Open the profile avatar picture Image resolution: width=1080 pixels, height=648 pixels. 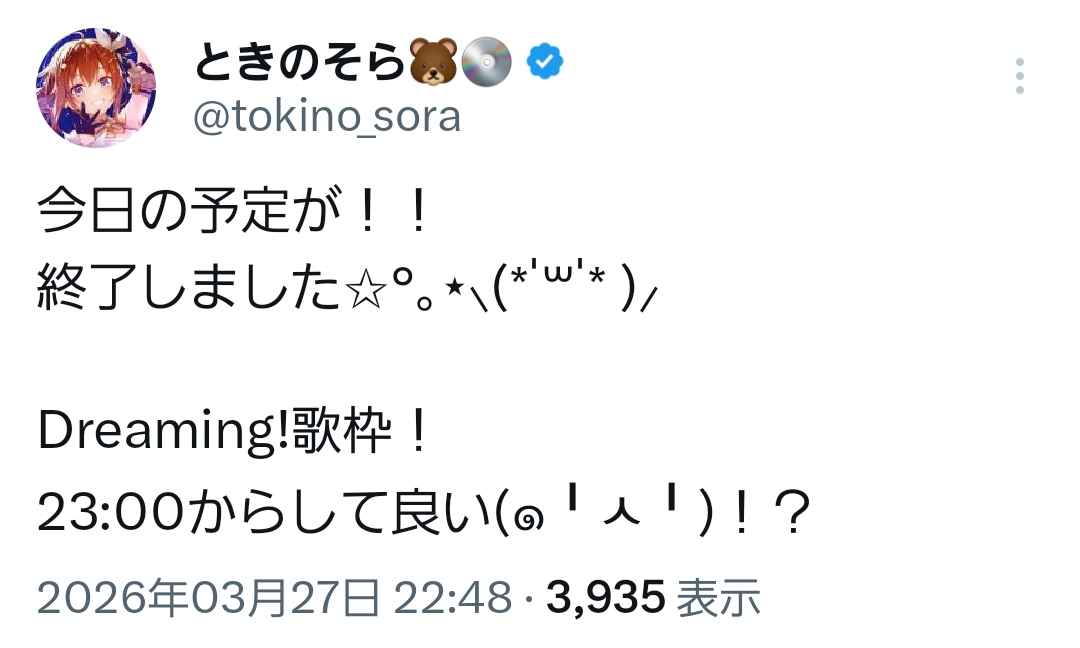click(x=96, y=88)
